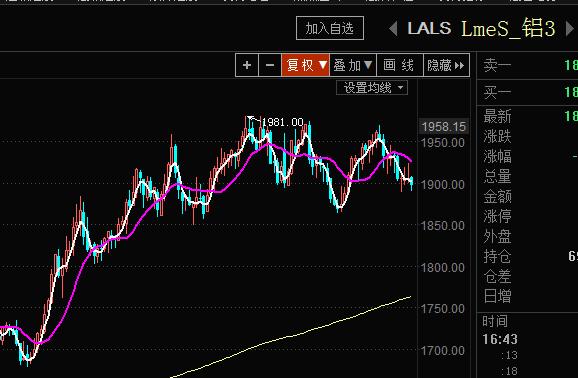Click the 外盘 row label

pos(497,236)
